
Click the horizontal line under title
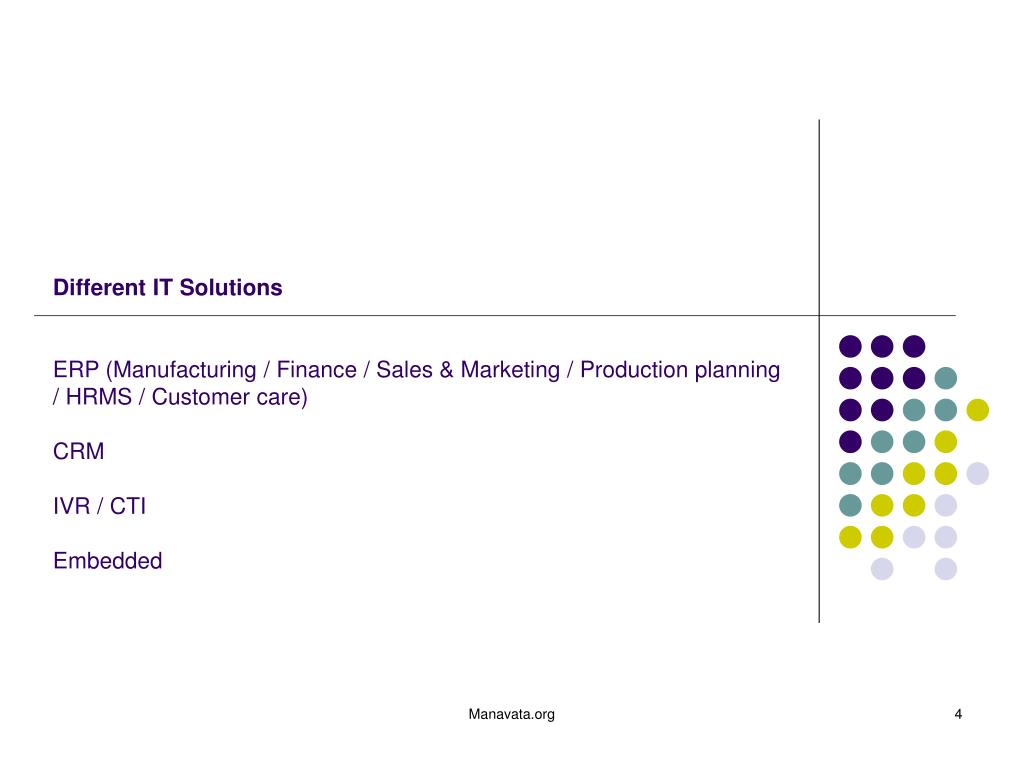pyautogui.click(x=495, y=315)
